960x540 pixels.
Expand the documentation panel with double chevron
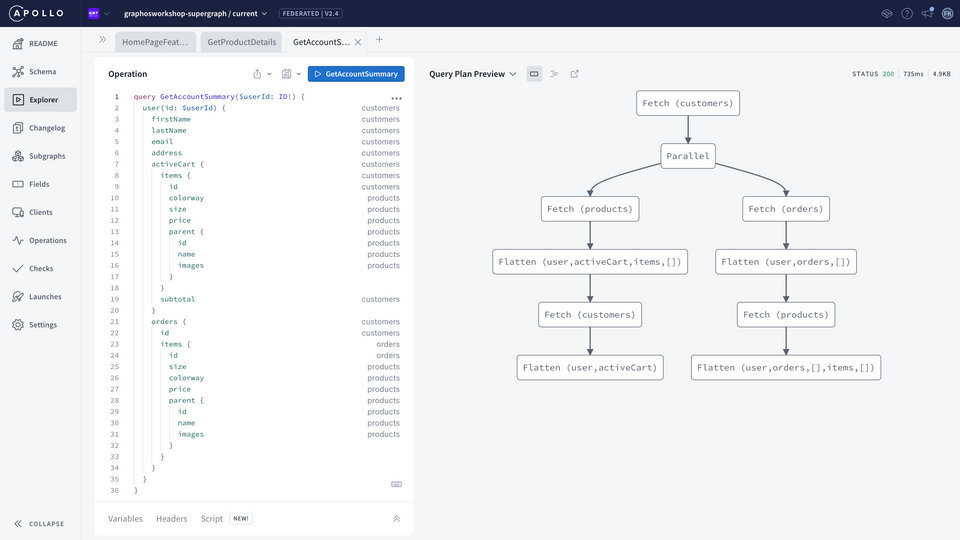coord(102,40)
